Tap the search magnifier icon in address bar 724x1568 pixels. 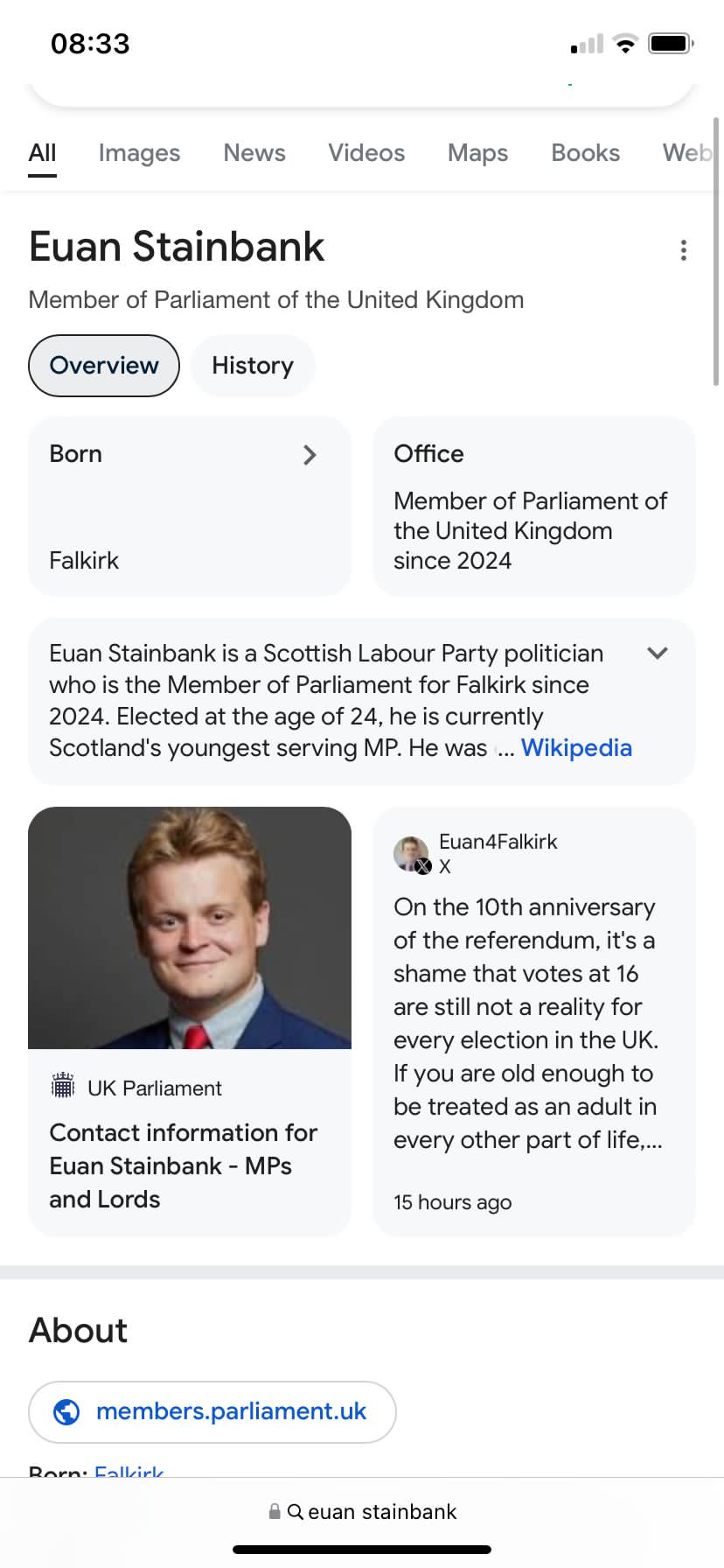295,1511
